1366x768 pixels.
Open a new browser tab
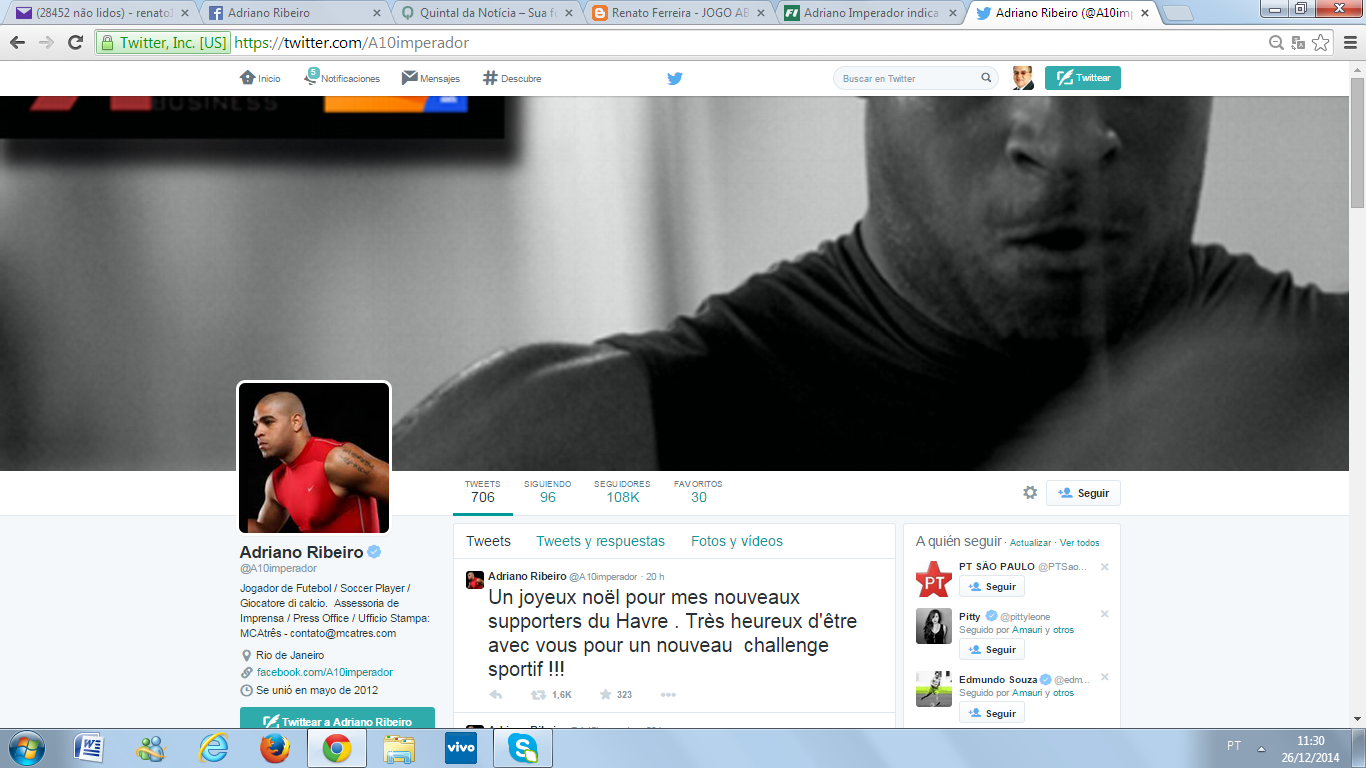pyautogui.click(x=1178, y=13)
